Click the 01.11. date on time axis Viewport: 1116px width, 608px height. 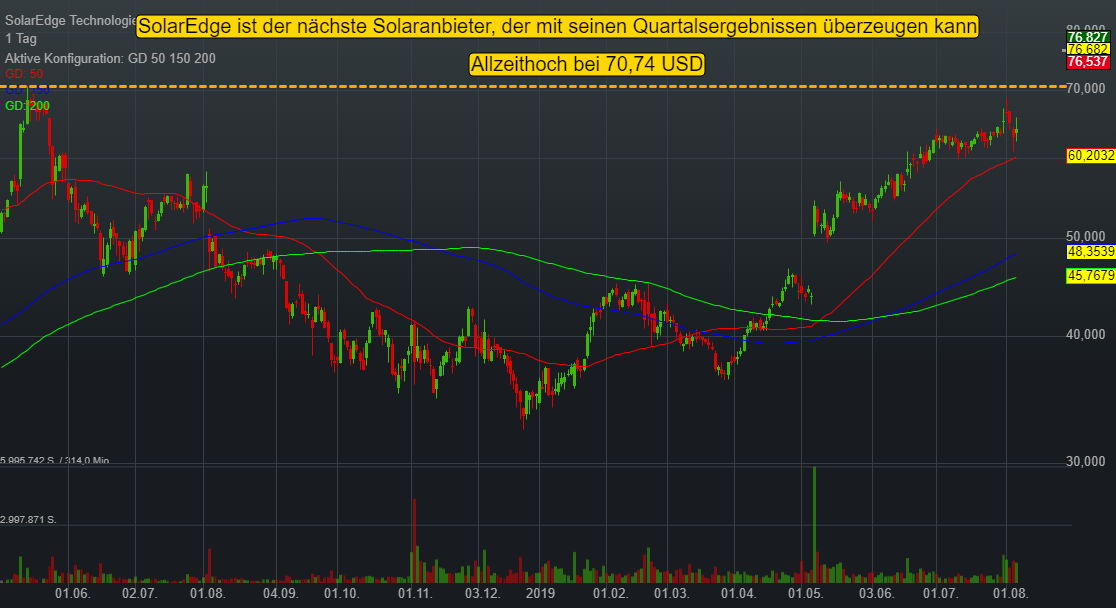coord(415,593)
